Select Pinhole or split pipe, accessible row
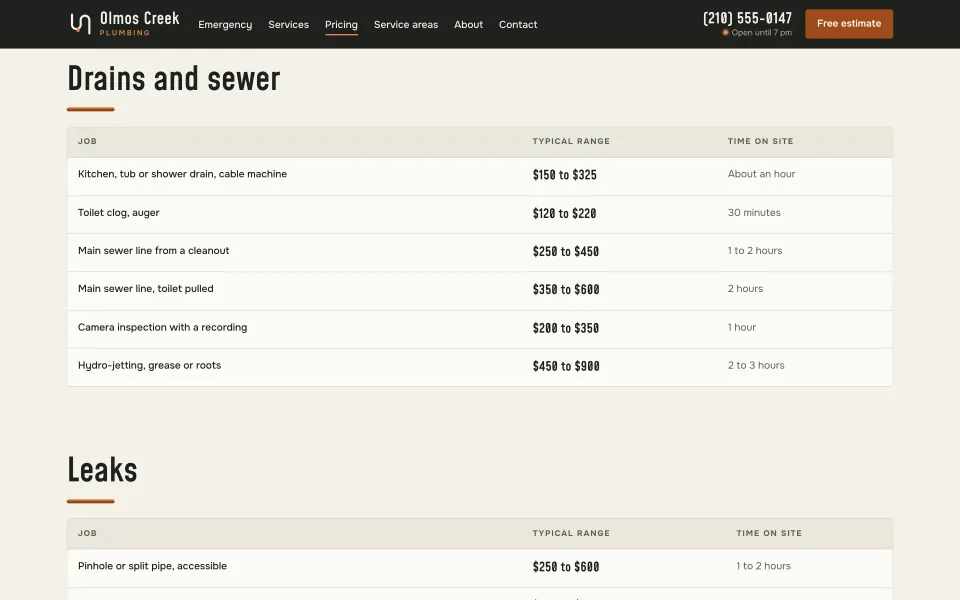 pos(479,568)
